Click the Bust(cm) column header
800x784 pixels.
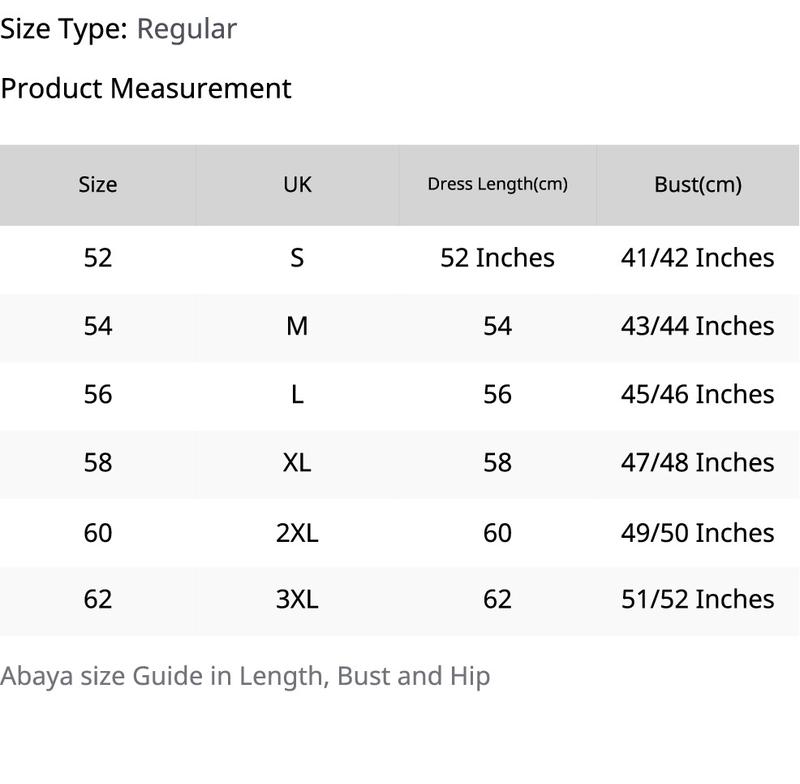698,184
